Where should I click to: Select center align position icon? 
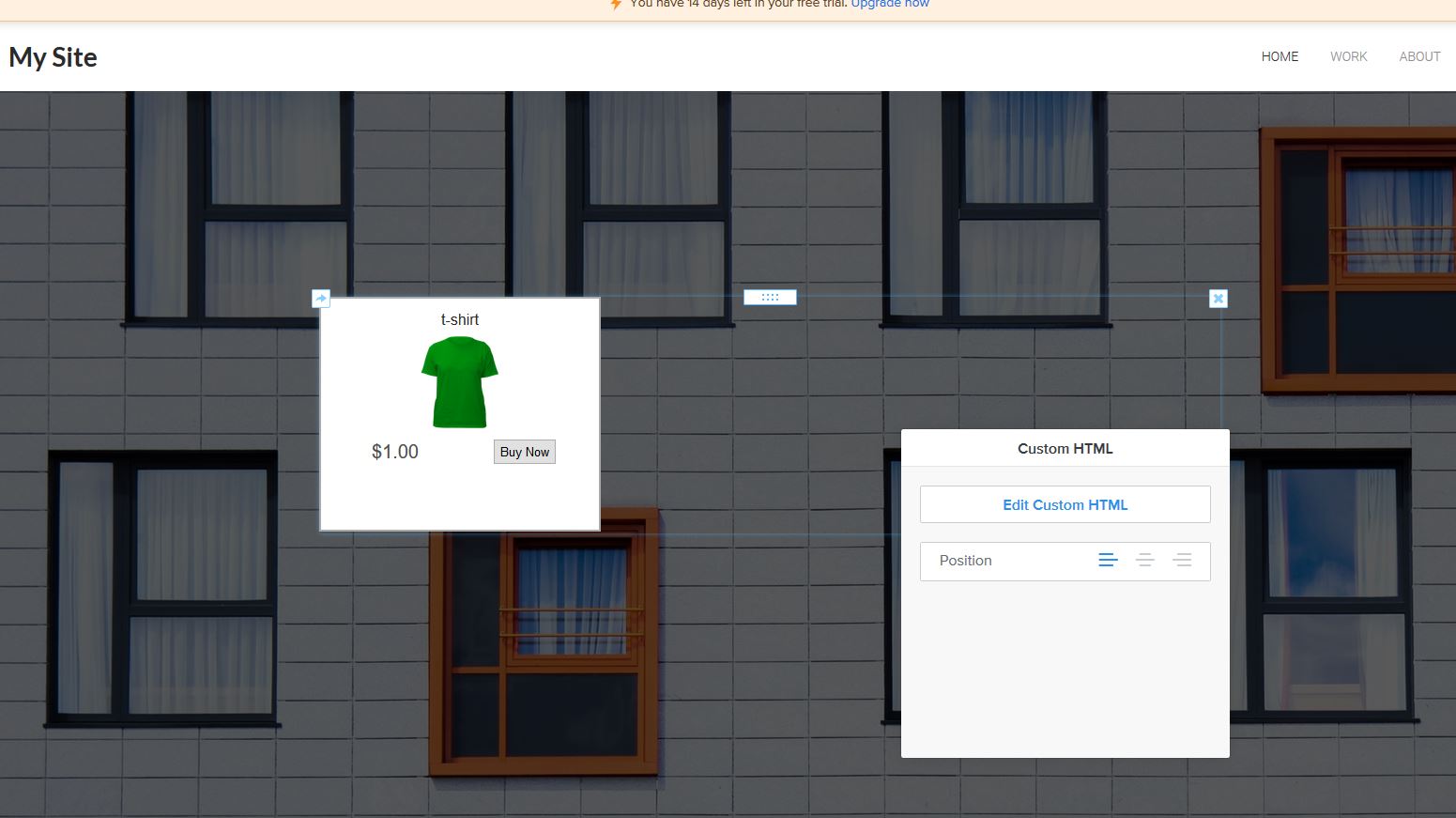1145,561
